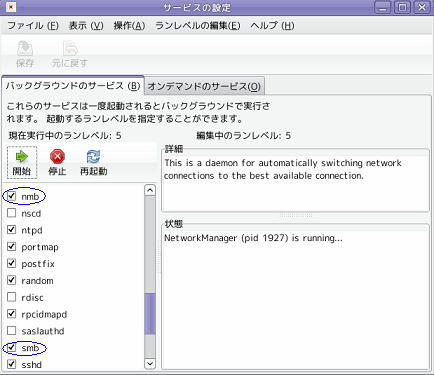Open the 操作(A) menu

point(129,26)
